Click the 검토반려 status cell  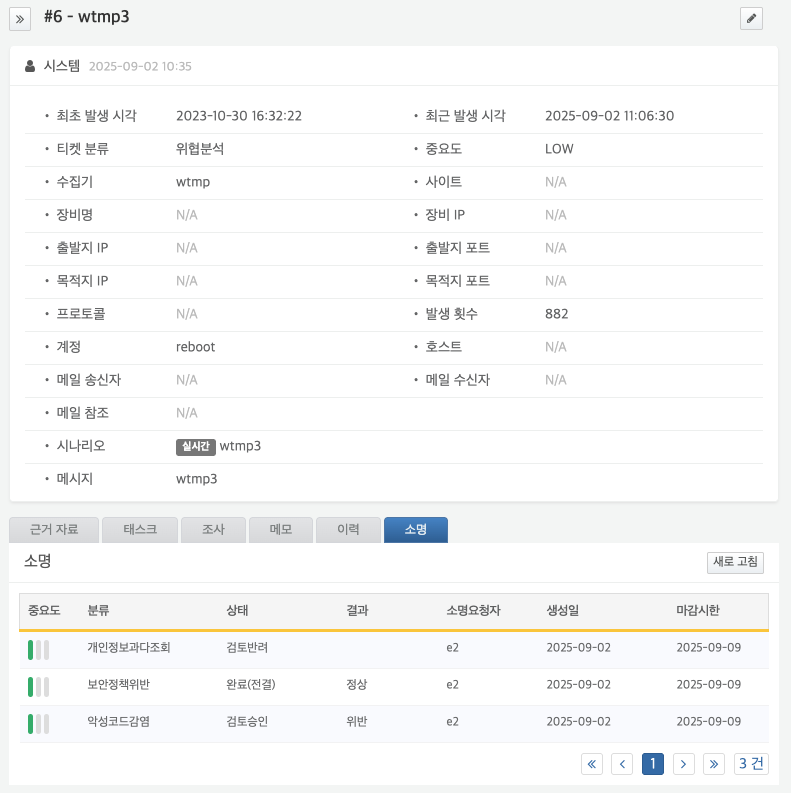click(247, 648)
